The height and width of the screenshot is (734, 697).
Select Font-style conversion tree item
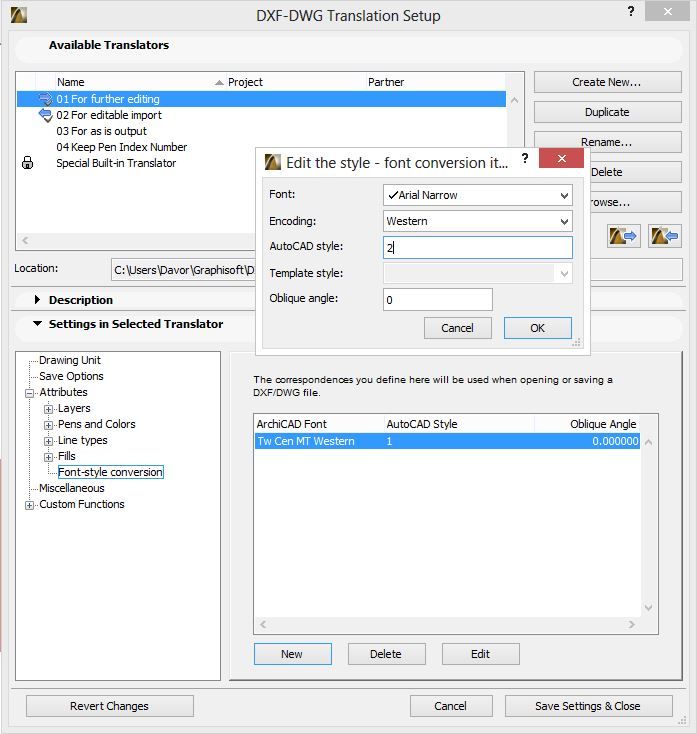tap(110, 472)
